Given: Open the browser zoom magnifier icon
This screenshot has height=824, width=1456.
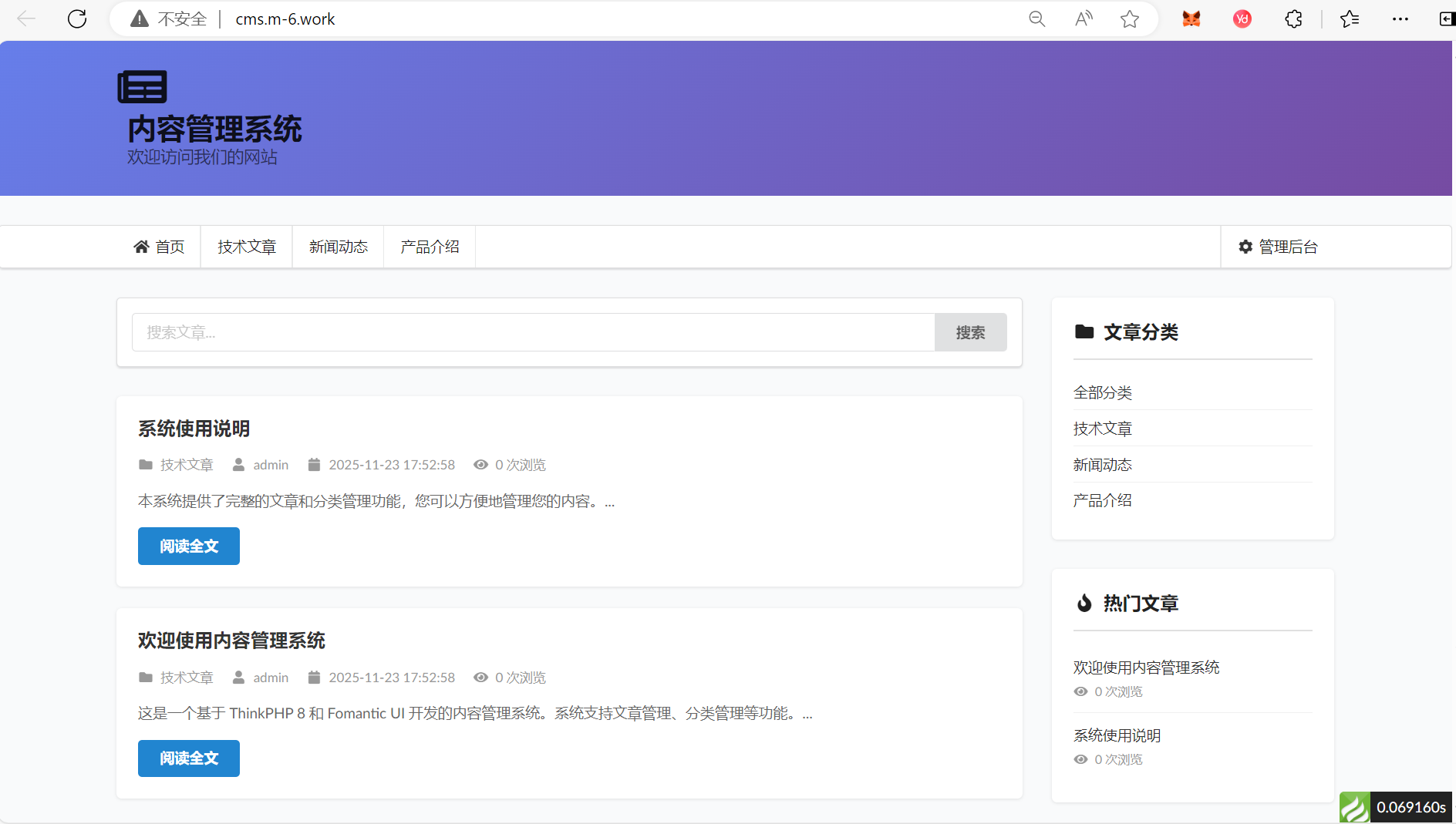Looking at the screenshot, I should point(1036,18).
